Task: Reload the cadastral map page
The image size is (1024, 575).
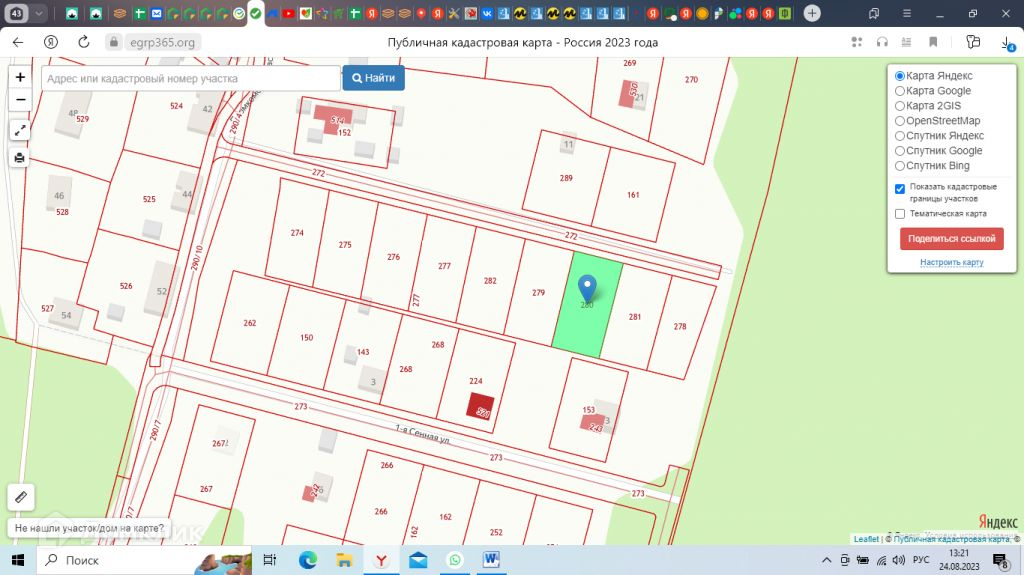Action: [84, 42]
